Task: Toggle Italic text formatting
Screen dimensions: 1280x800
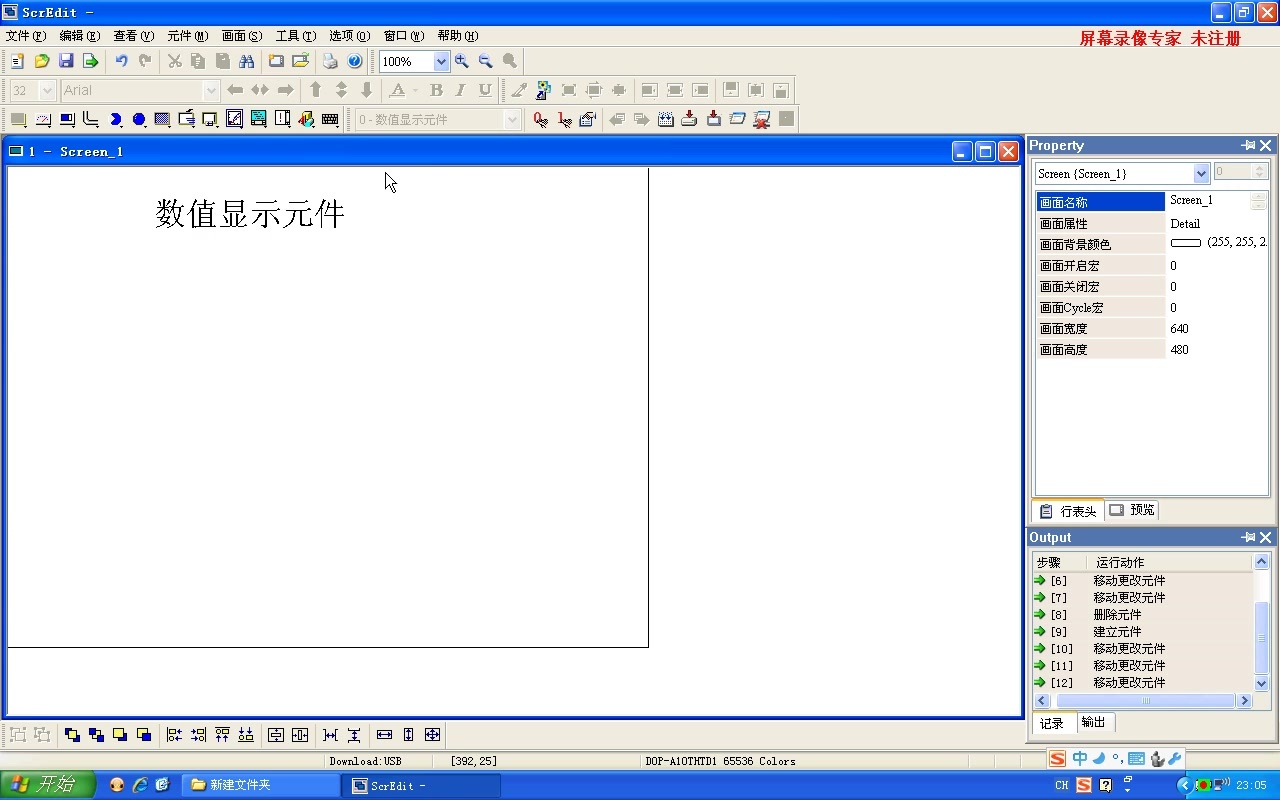Action: (460, 90)
